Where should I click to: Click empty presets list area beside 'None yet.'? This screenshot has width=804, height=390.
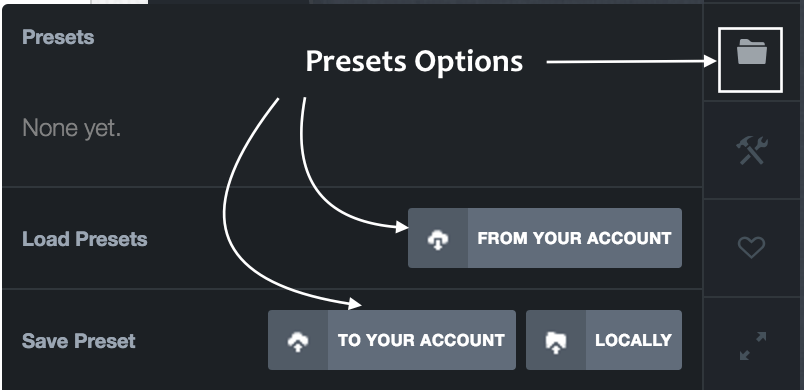(410, 128)
